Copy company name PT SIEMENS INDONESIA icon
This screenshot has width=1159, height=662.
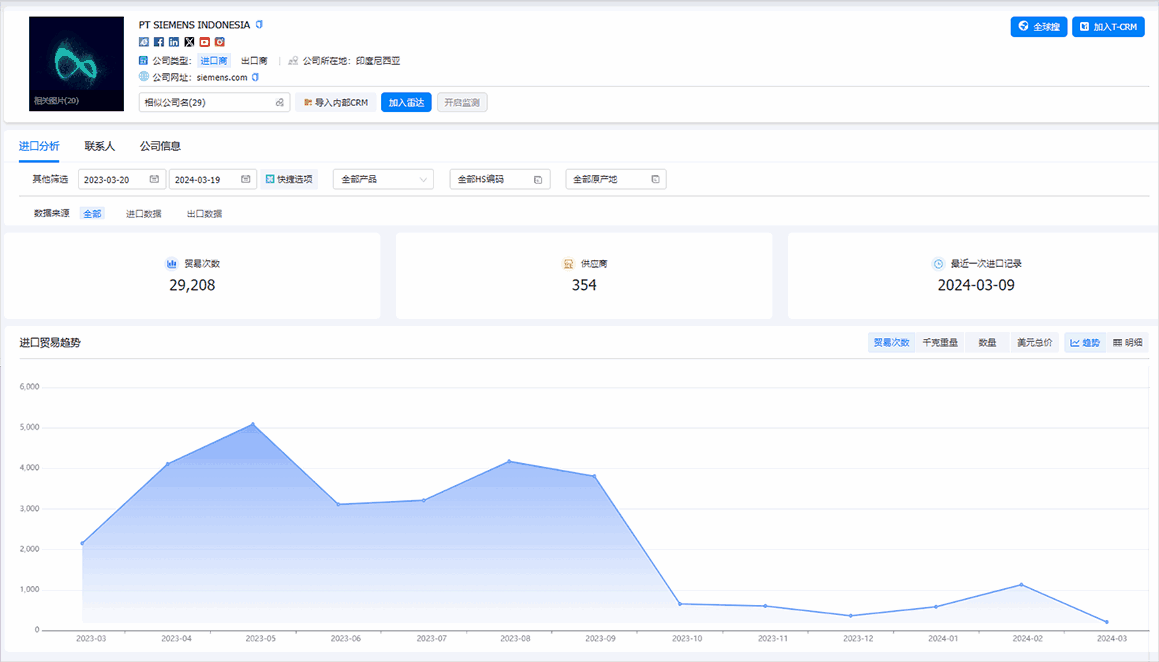(260, 24)
